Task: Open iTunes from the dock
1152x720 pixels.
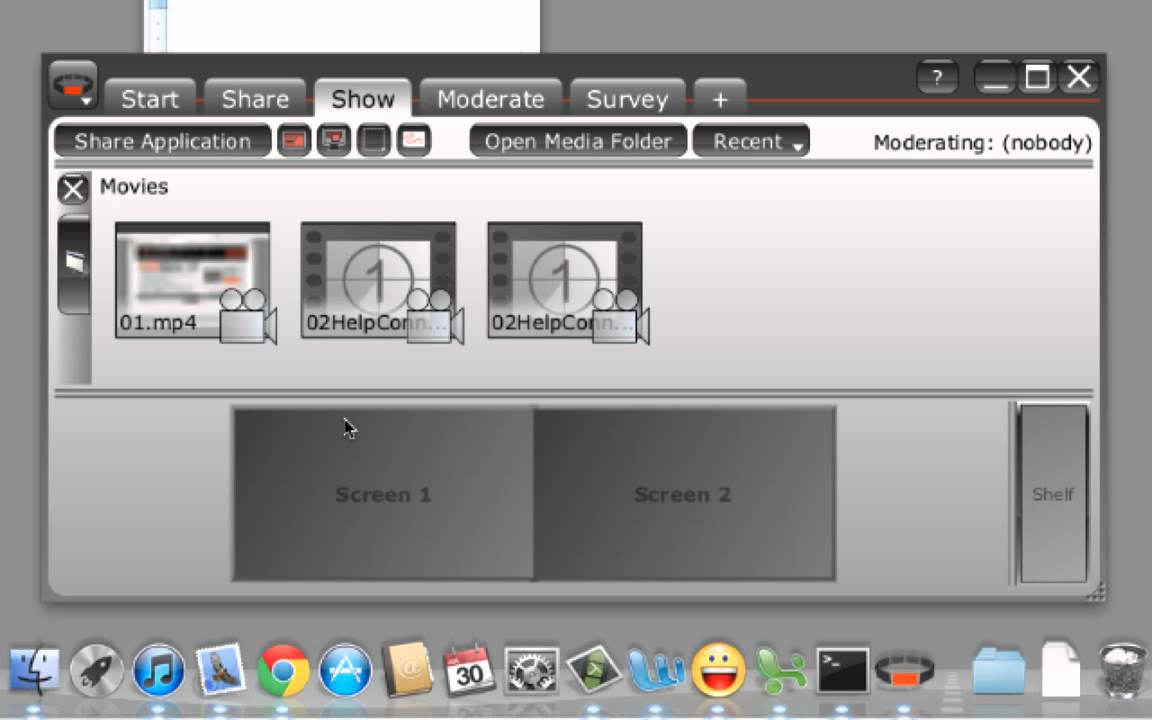Action: click(159, 670)
